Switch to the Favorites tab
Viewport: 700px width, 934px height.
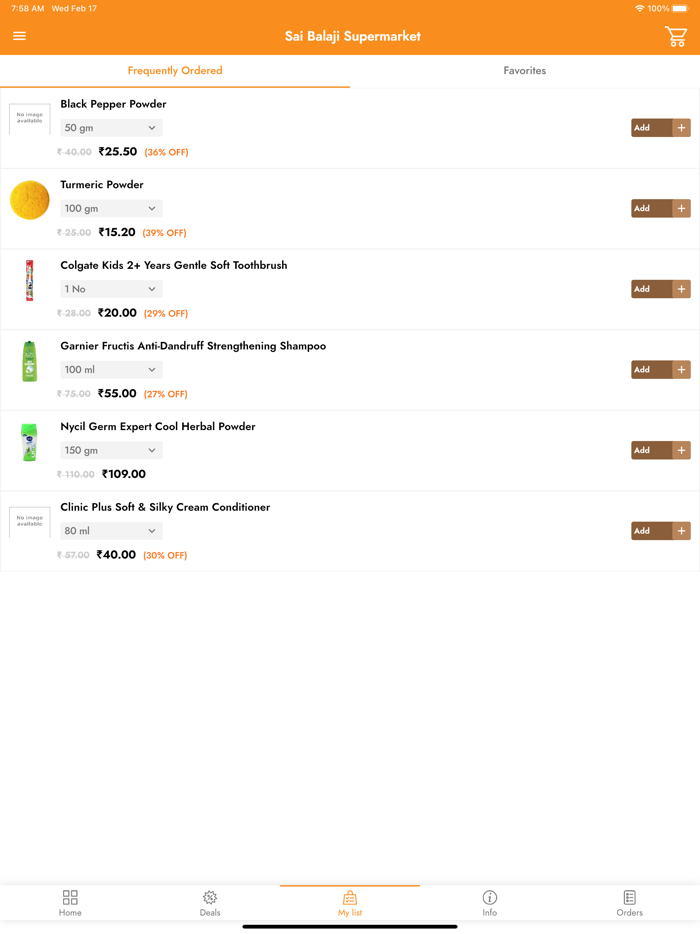tap(524, 71)
